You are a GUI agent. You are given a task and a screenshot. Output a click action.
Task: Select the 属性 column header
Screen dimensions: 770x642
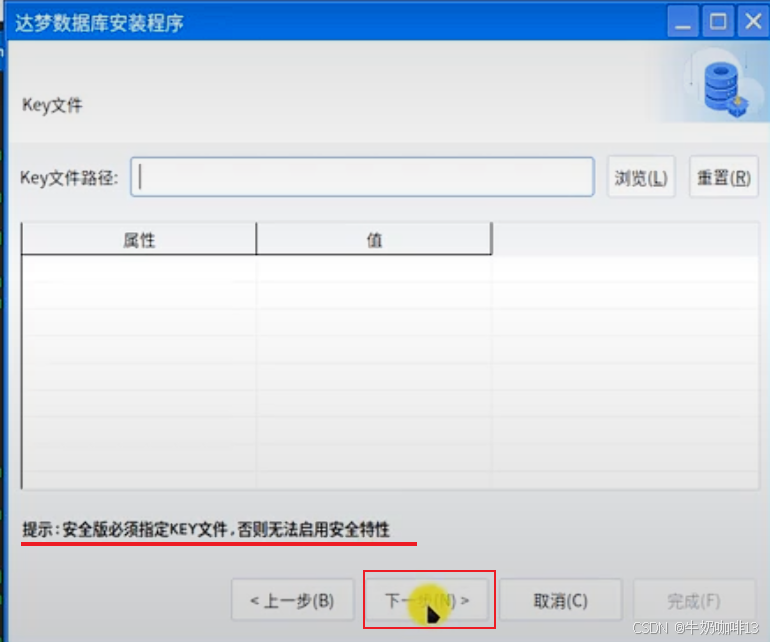[x=139, y=240]
